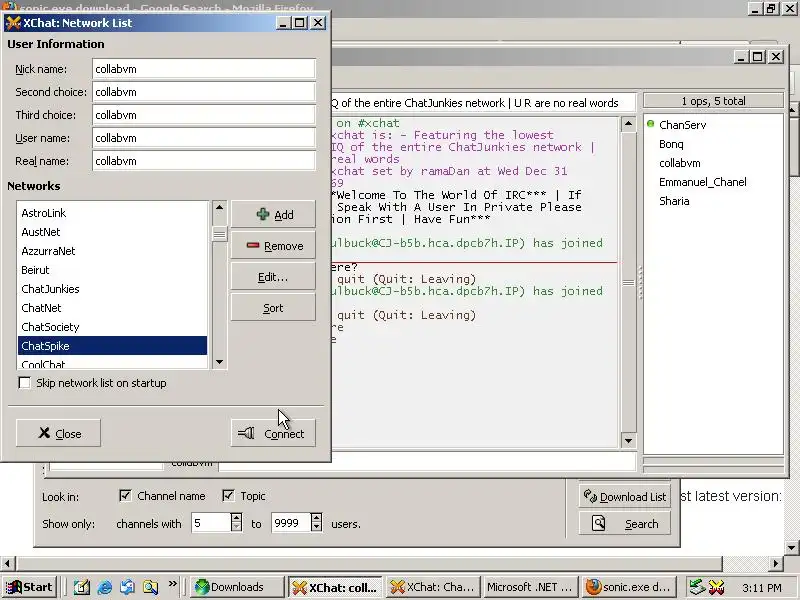
Task: Select AustNet in the network list
Action: point(112,232)
